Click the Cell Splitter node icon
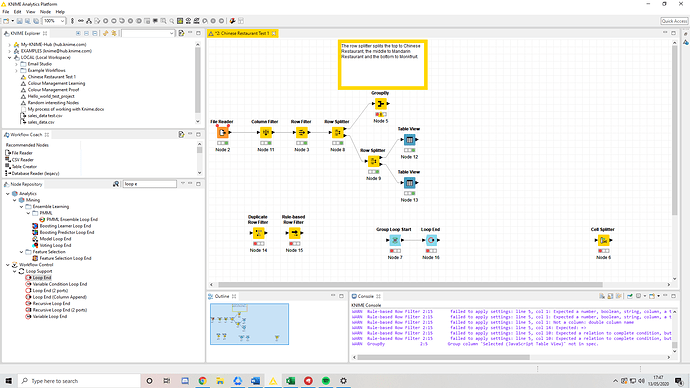The height and width of the screenshot is (388, 690). pyautogui.click(x=603, y=240)
